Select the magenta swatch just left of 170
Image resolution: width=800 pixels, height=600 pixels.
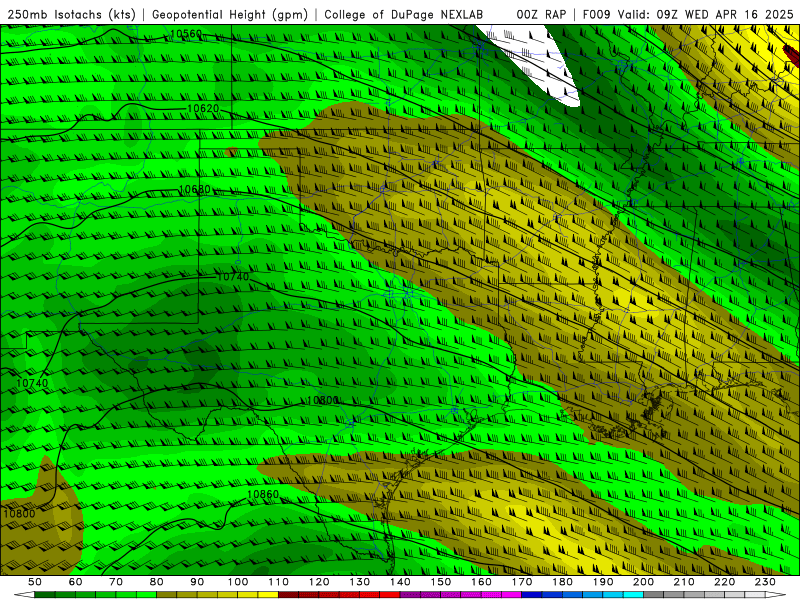[x=512, y=595]
